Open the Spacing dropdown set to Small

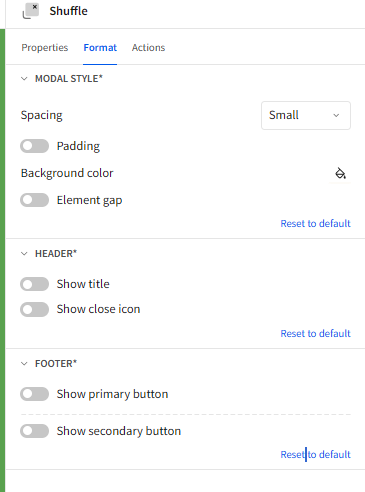(x=306, y=115)
